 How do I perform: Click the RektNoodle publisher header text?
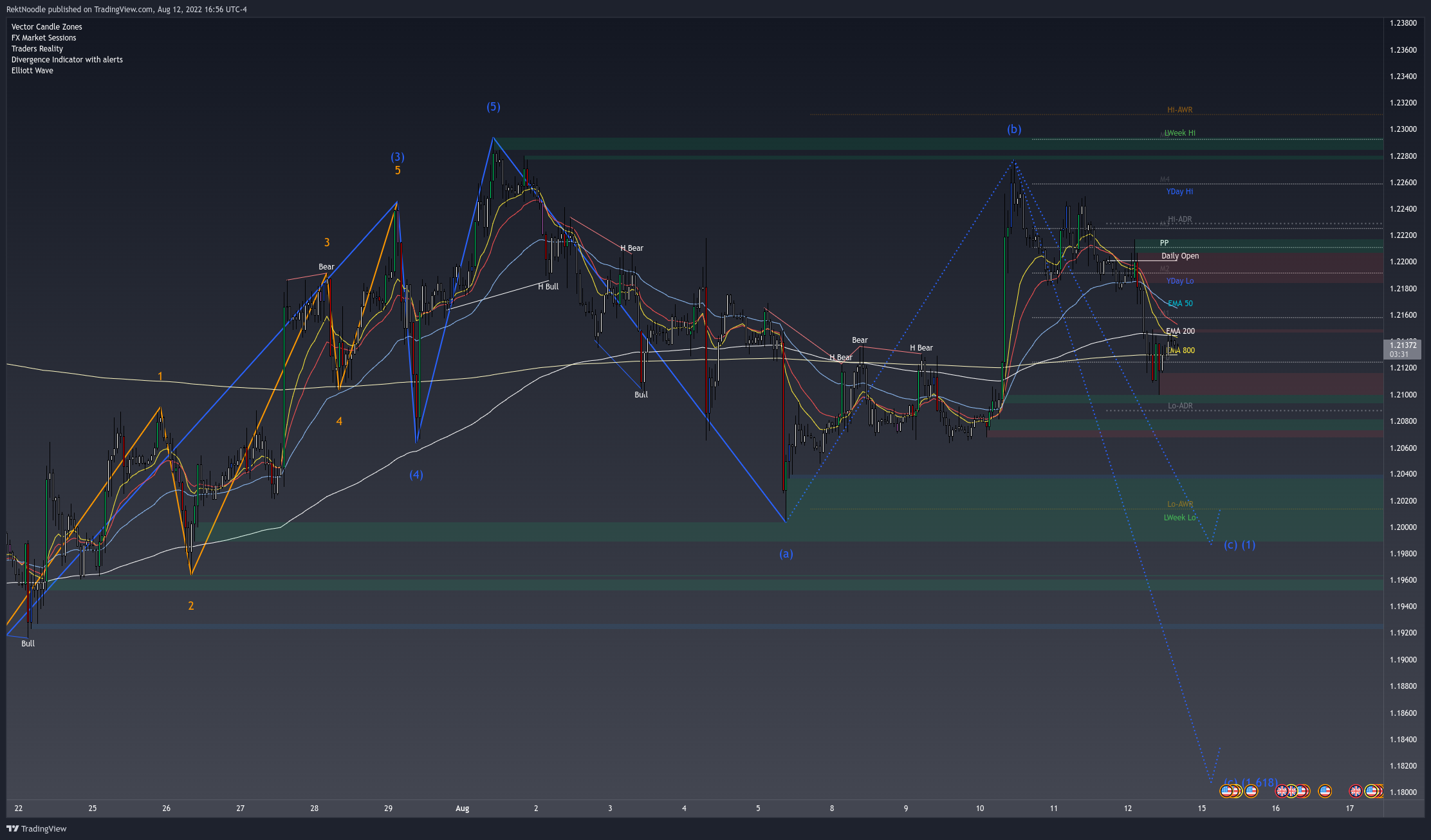pos(126,9)
